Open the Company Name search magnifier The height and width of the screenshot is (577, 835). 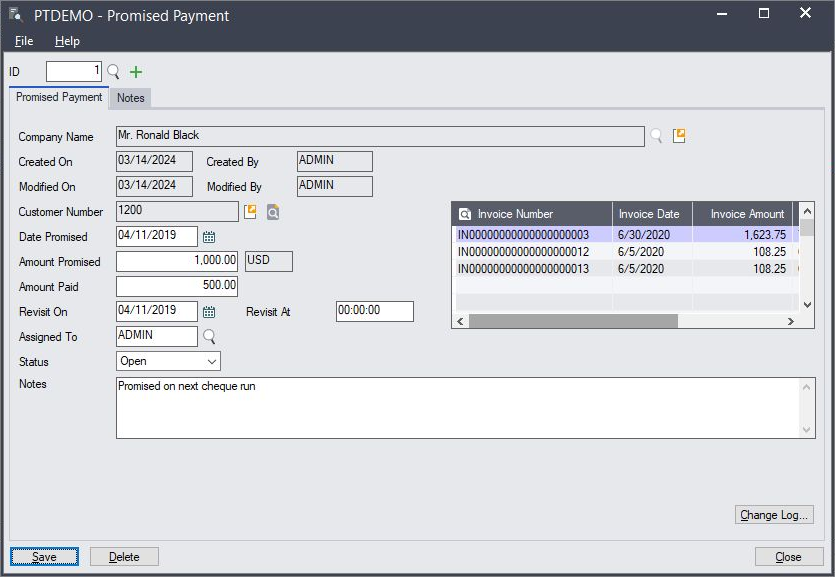656,136
